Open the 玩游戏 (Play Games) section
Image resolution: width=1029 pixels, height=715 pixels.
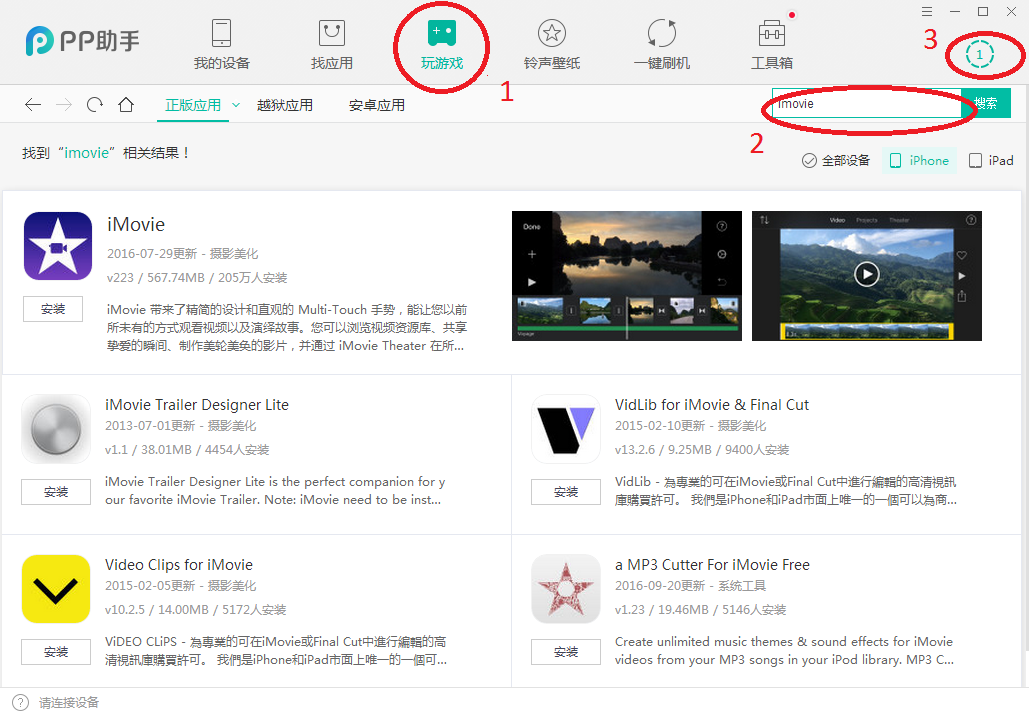441,45
